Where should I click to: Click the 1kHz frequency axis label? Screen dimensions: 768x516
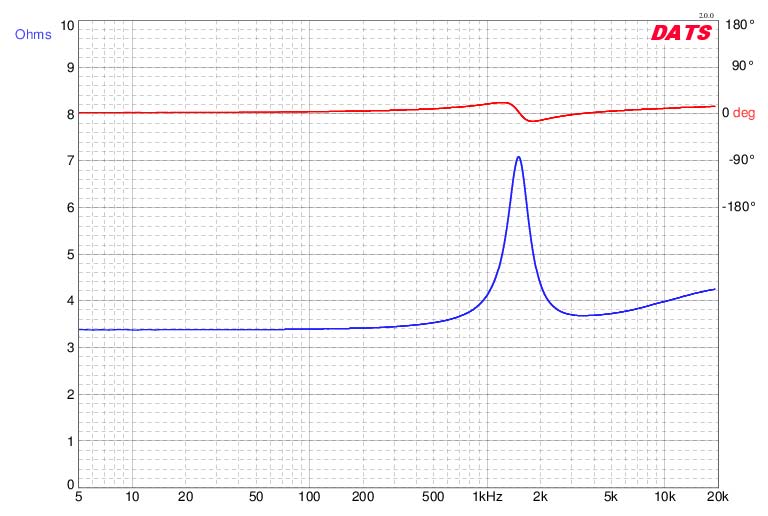coord(487,497)
